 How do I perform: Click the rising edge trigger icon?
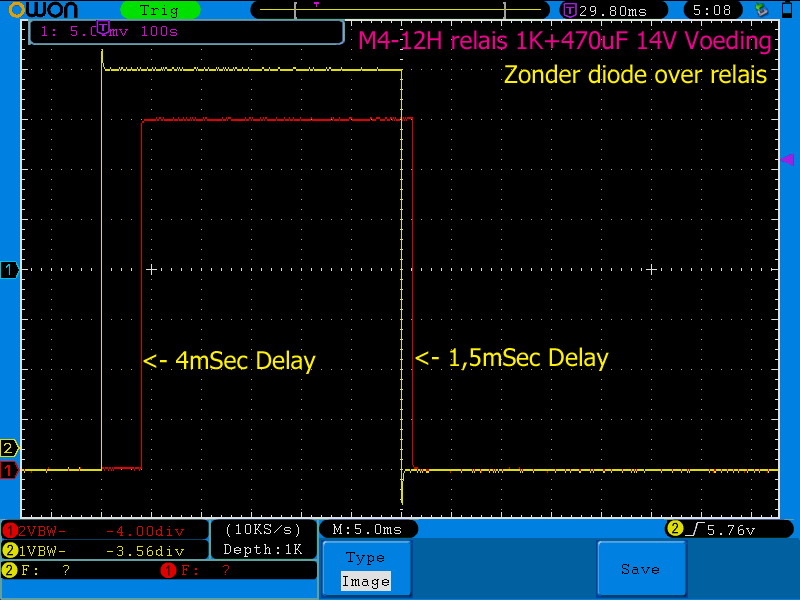tap(695, 530)
